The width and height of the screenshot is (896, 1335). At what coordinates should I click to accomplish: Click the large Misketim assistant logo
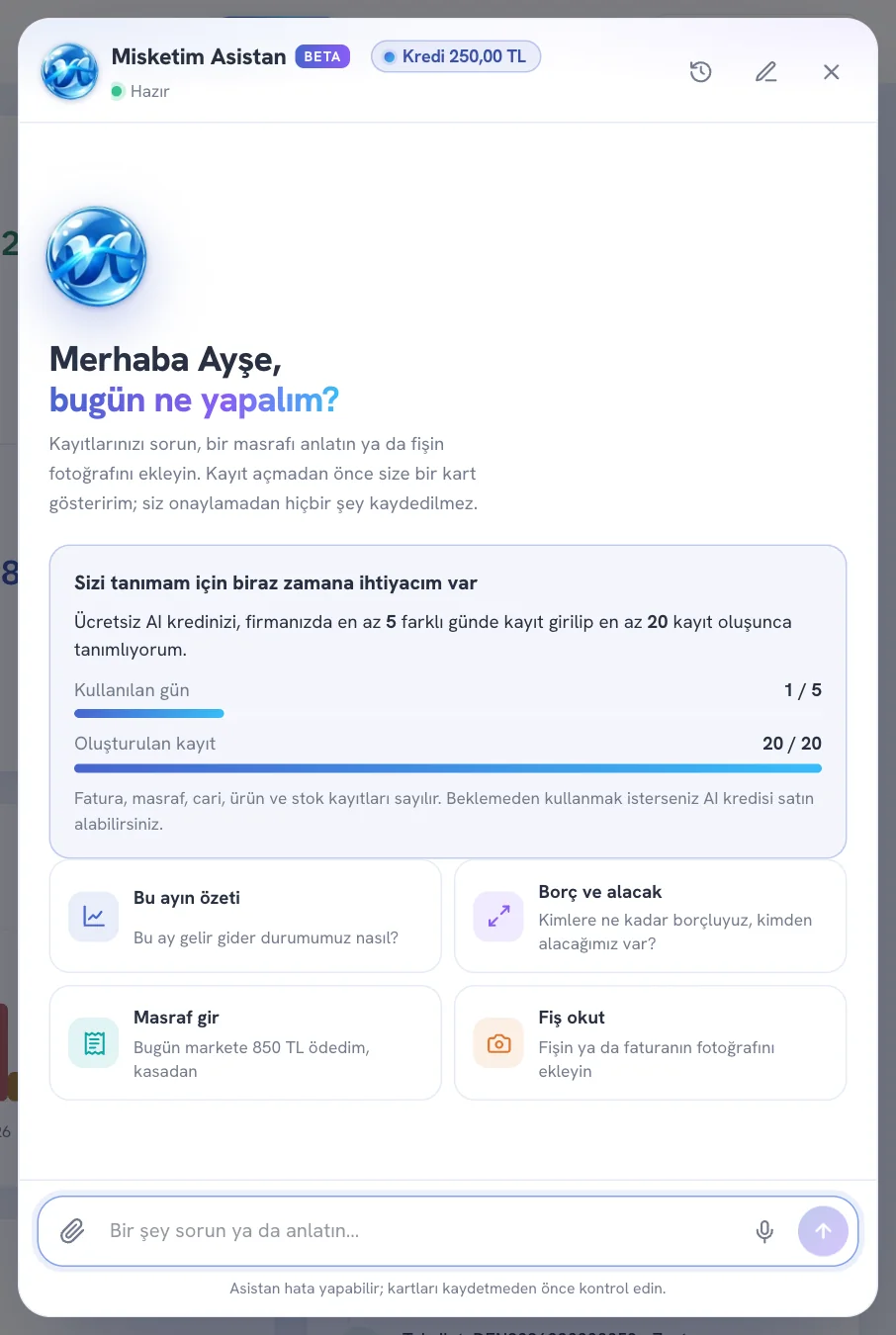click(97, 257)
